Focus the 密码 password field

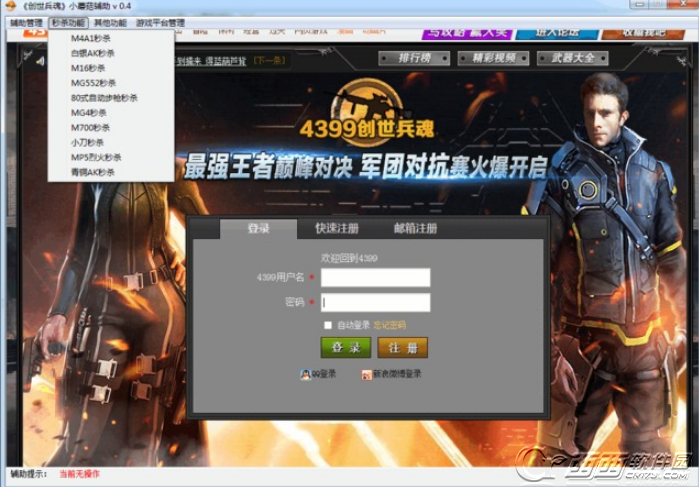coord(375,302)
